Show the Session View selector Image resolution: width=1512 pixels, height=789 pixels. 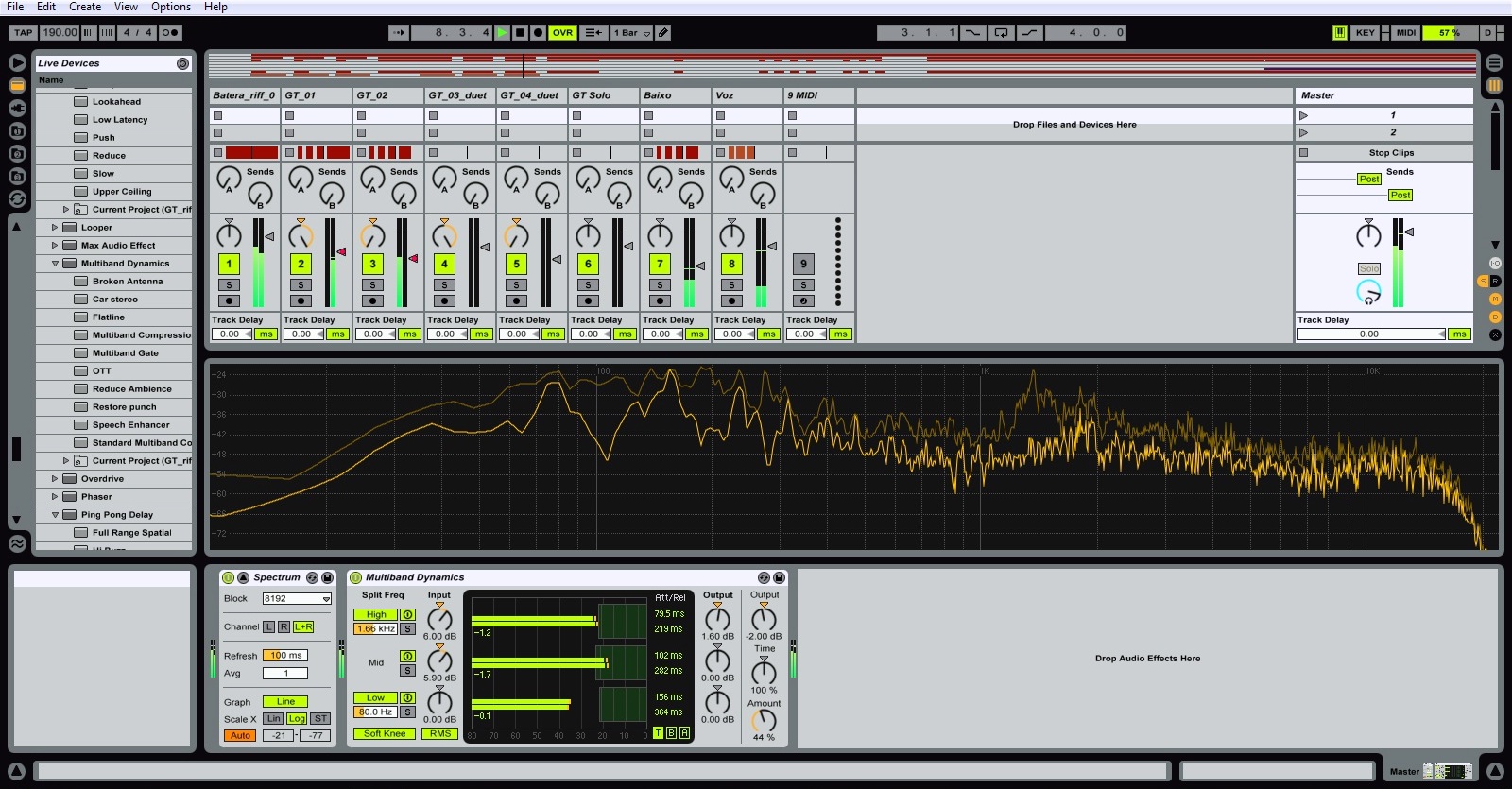coord(1494,85)
